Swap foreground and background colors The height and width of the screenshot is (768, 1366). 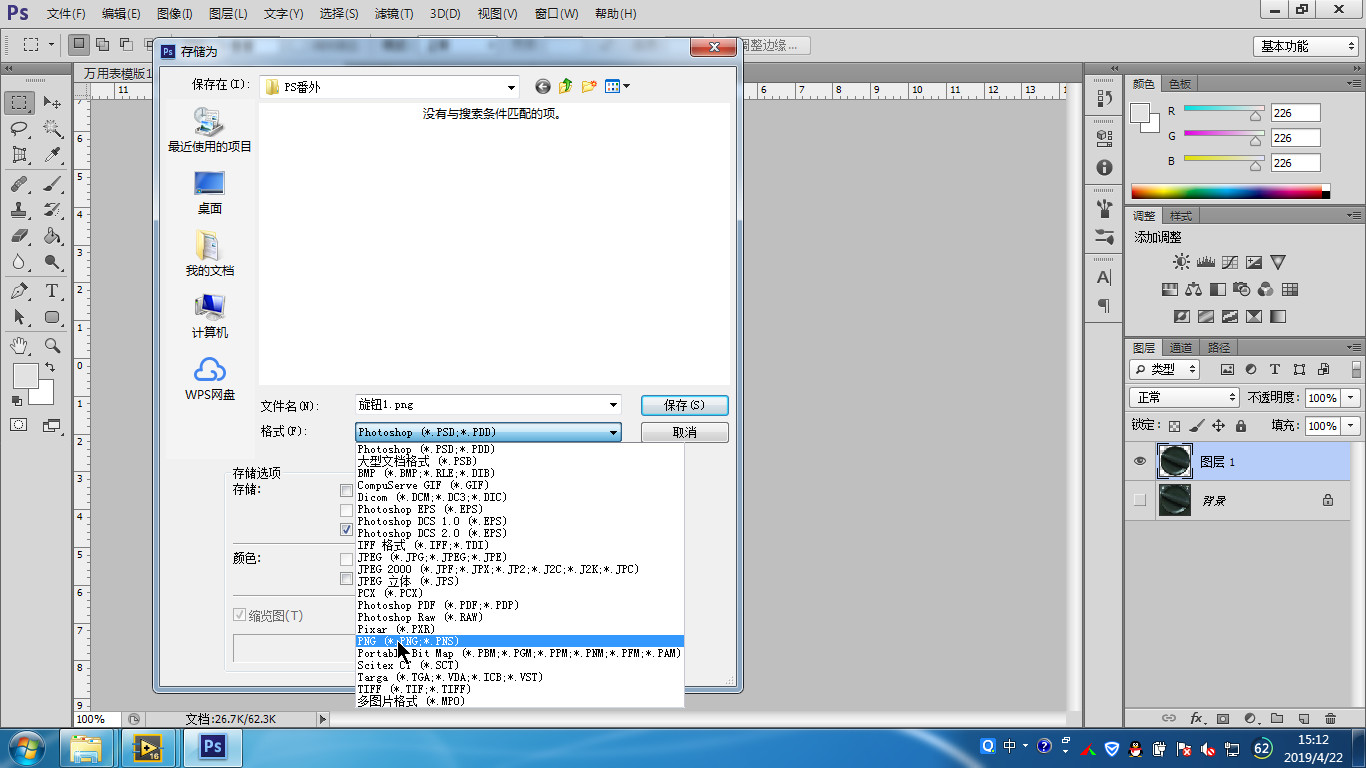click(50, 368)
